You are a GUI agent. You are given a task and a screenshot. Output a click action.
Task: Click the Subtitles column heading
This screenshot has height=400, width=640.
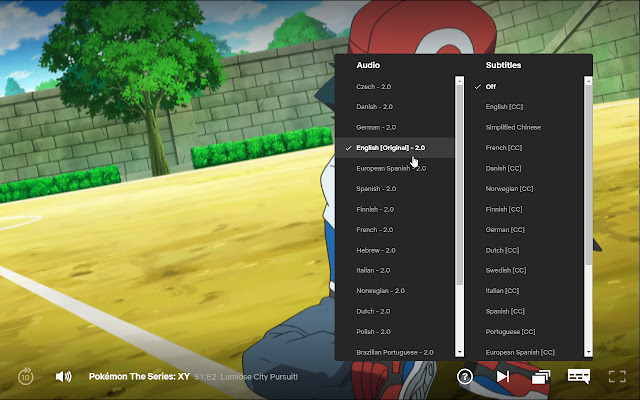(x=503, y=65)
